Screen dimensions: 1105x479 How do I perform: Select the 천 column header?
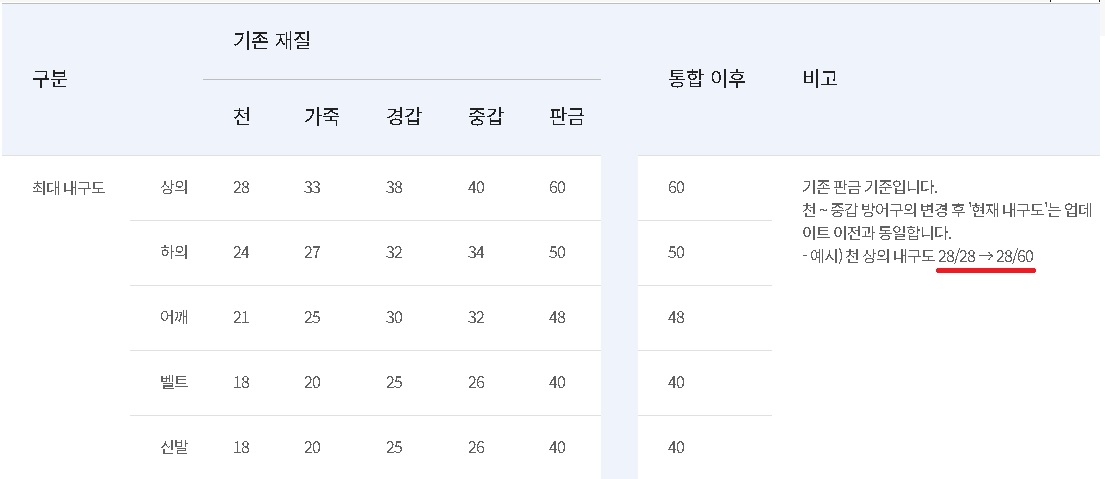click(241, 117)
